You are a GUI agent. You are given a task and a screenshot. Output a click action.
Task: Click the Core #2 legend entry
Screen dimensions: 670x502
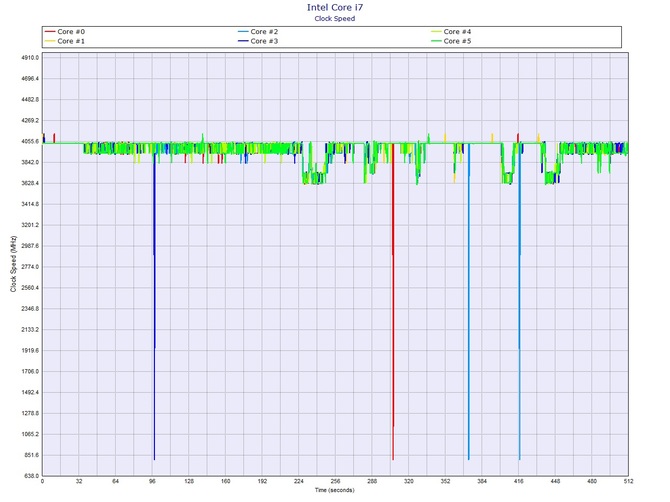pos(258,32)
